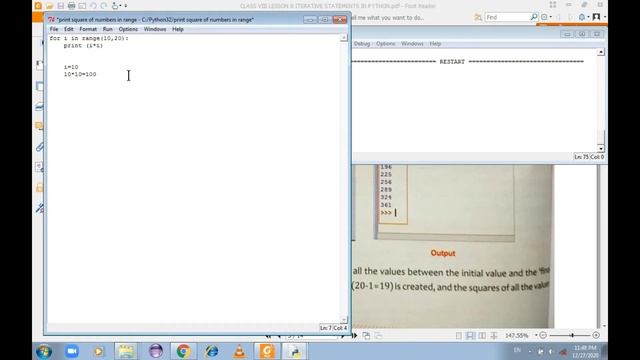Open the Windows menu in the Python shell window
This screenshot has height=360, width=640.
click(412, 44)
